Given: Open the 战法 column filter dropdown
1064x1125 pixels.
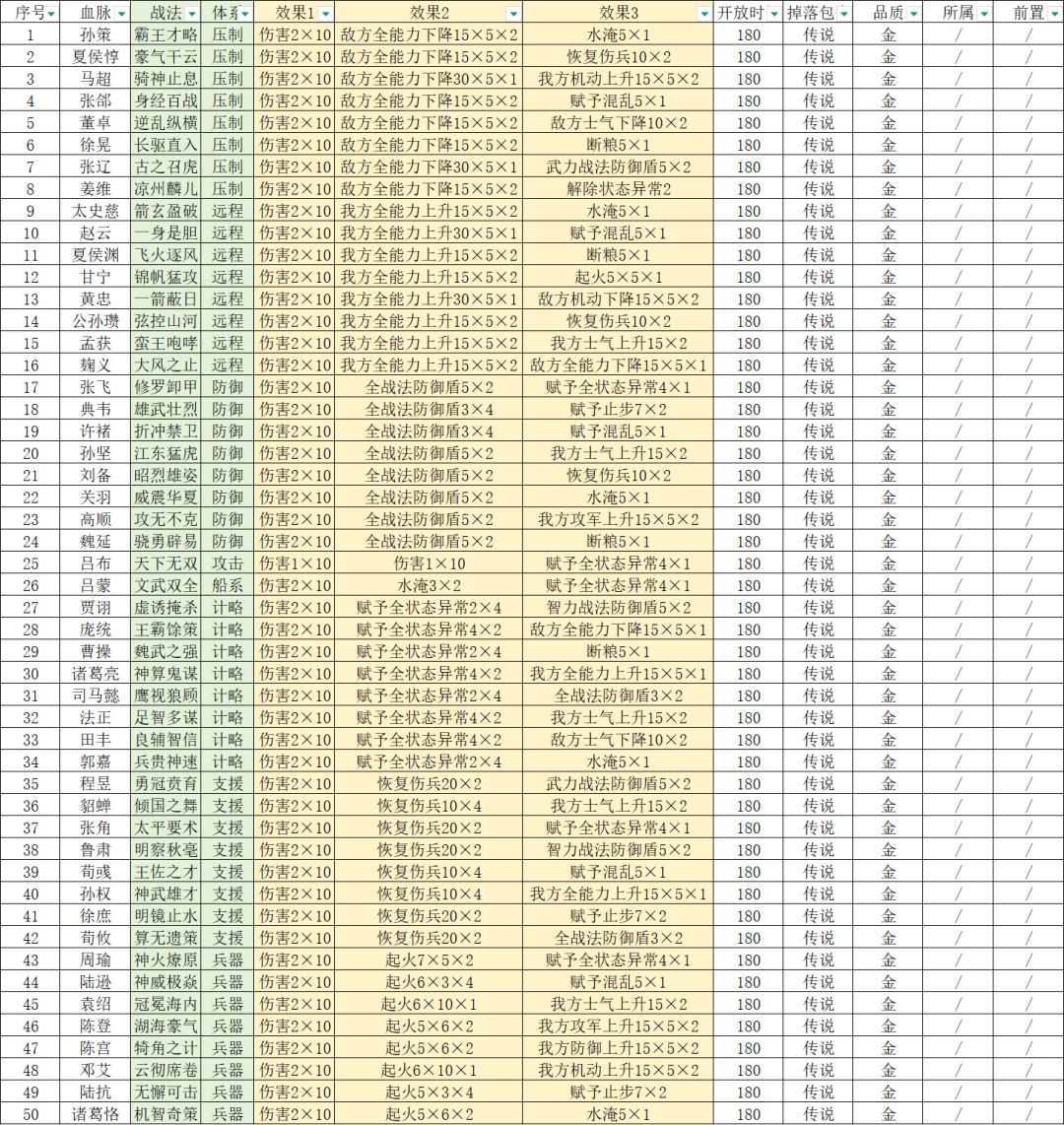Looking at the screenshot, I should 191,14.
